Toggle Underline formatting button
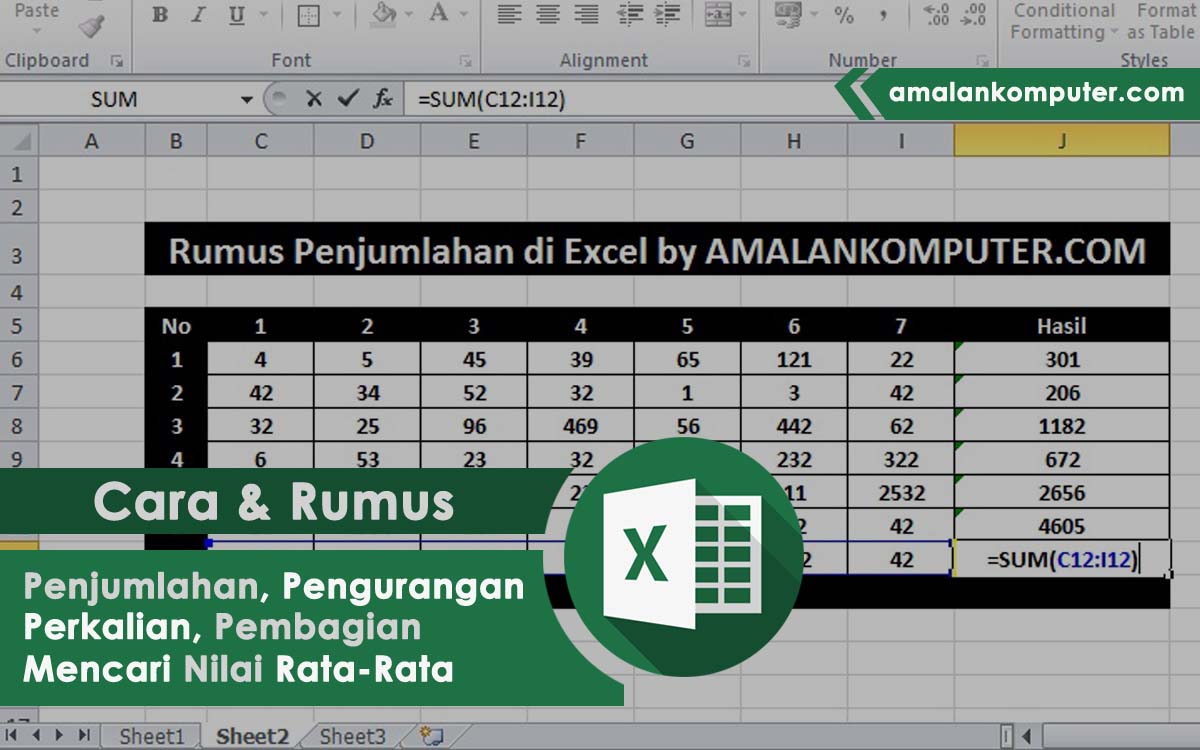 tap(236, 15)
